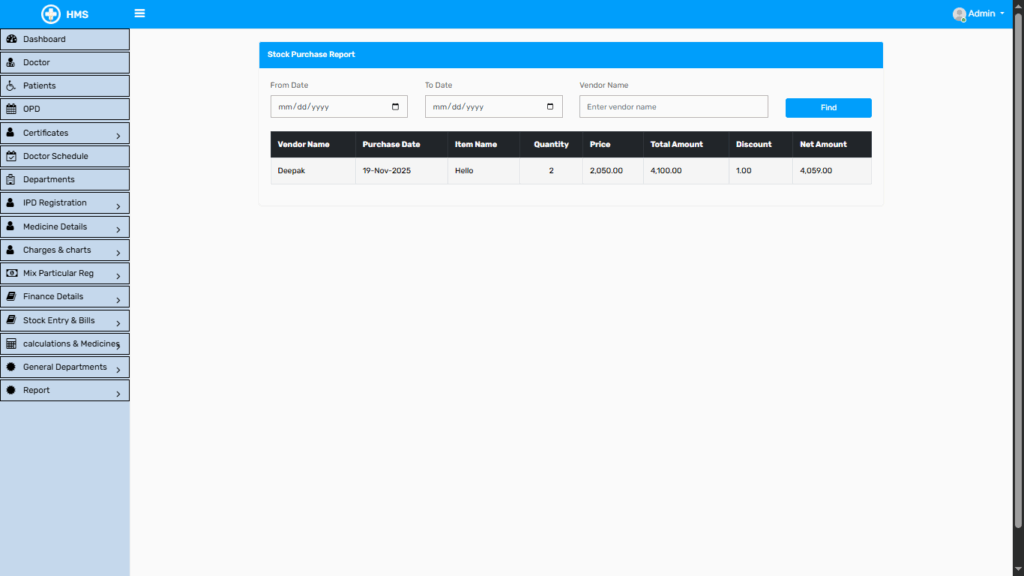The image size is (1024, 576).
Task: Expand the Certificates submenu
Action: (117, 135)
